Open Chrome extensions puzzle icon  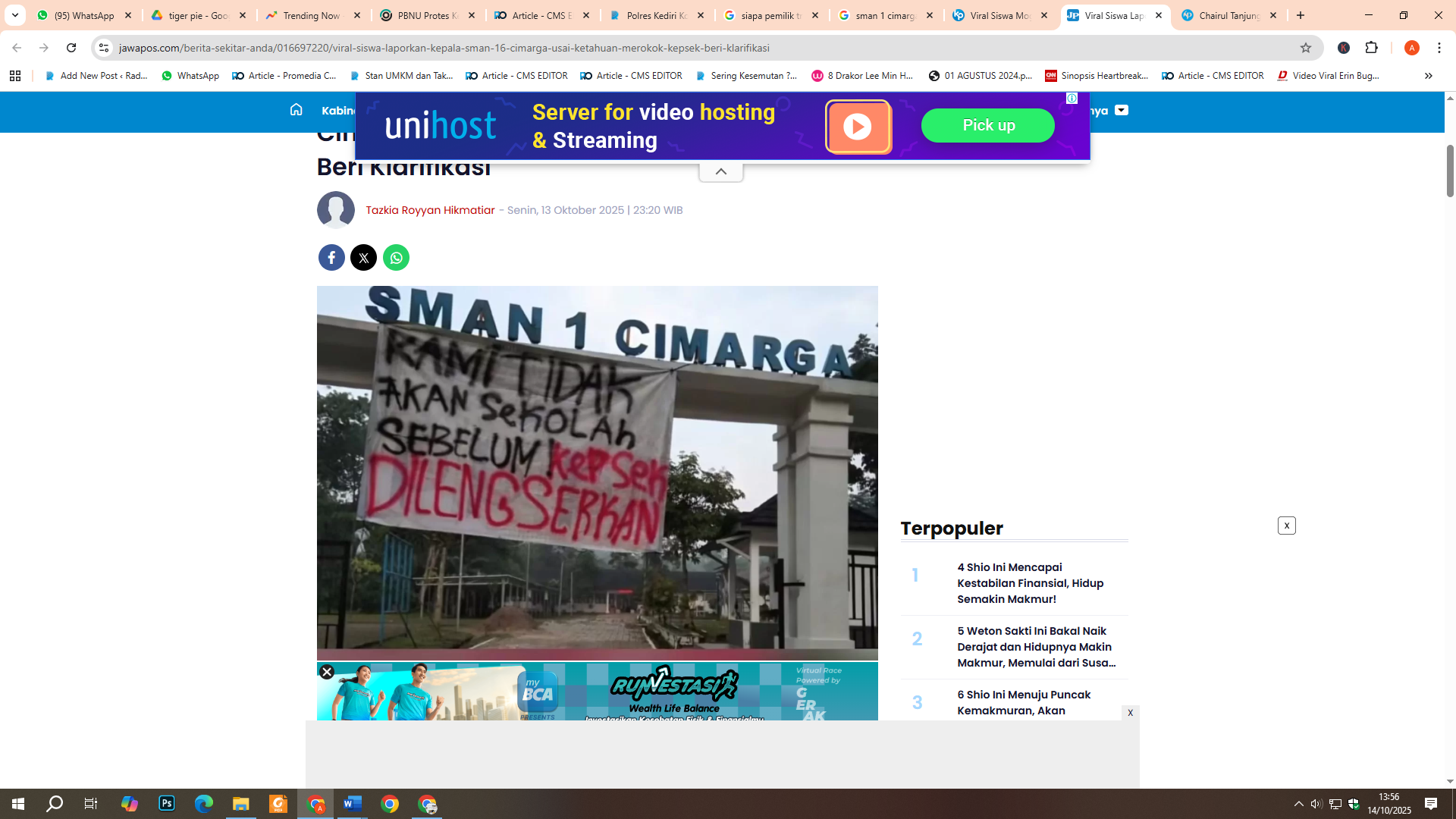coord(1371,48)
